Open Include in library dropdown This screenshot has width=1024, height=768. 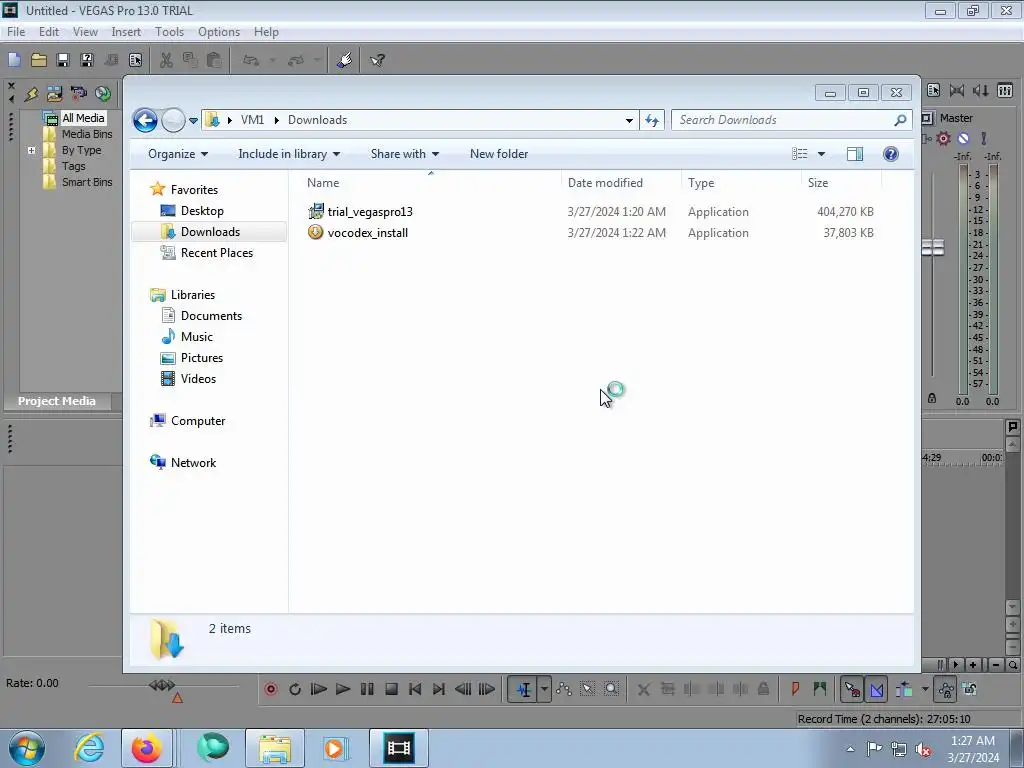point(289,153)
